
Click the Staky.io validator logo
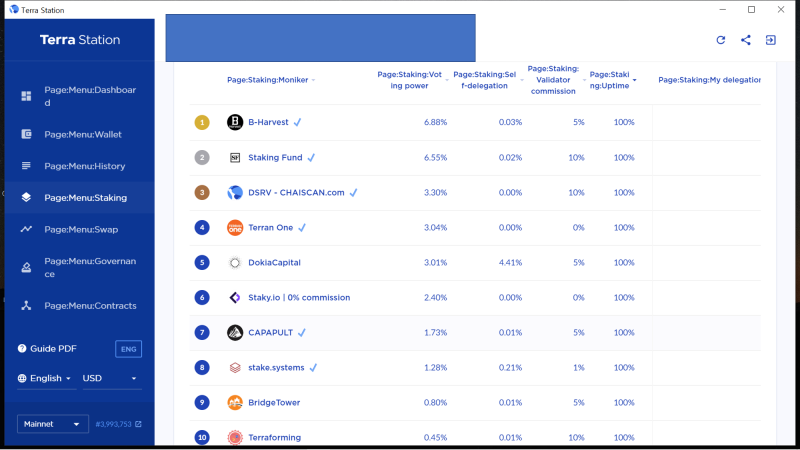pyautogui.click(x=235, y=297)
